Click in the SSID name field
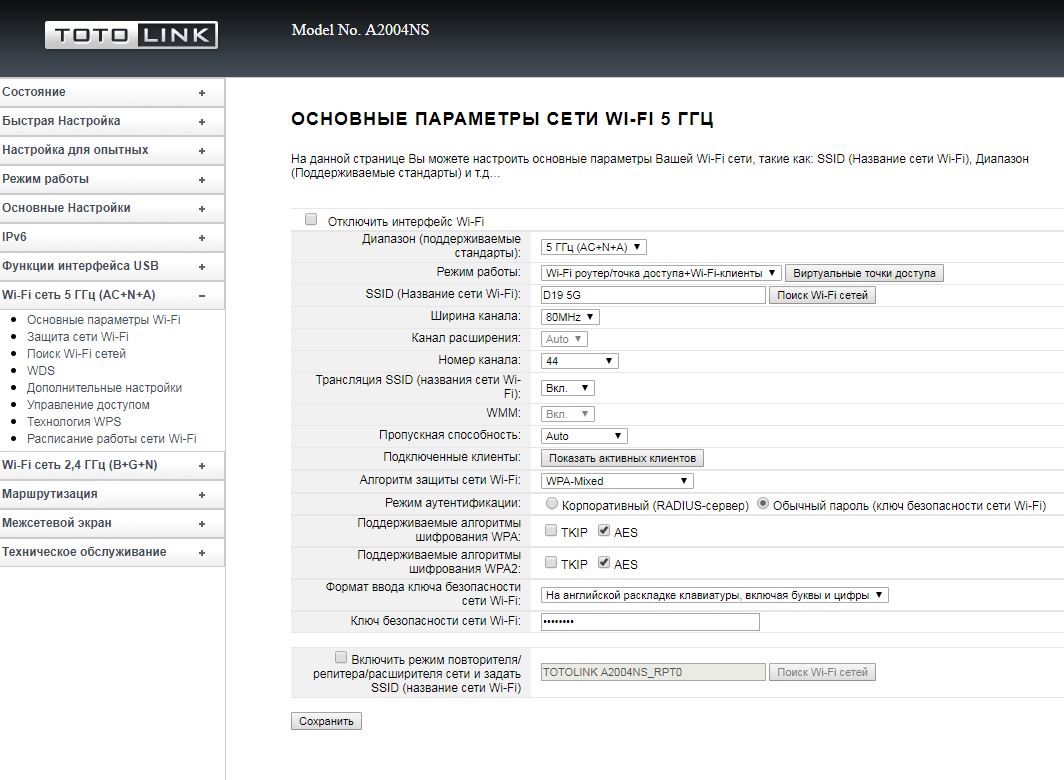This screenshot has width=1064, height=780. click(x=652, y=295)
